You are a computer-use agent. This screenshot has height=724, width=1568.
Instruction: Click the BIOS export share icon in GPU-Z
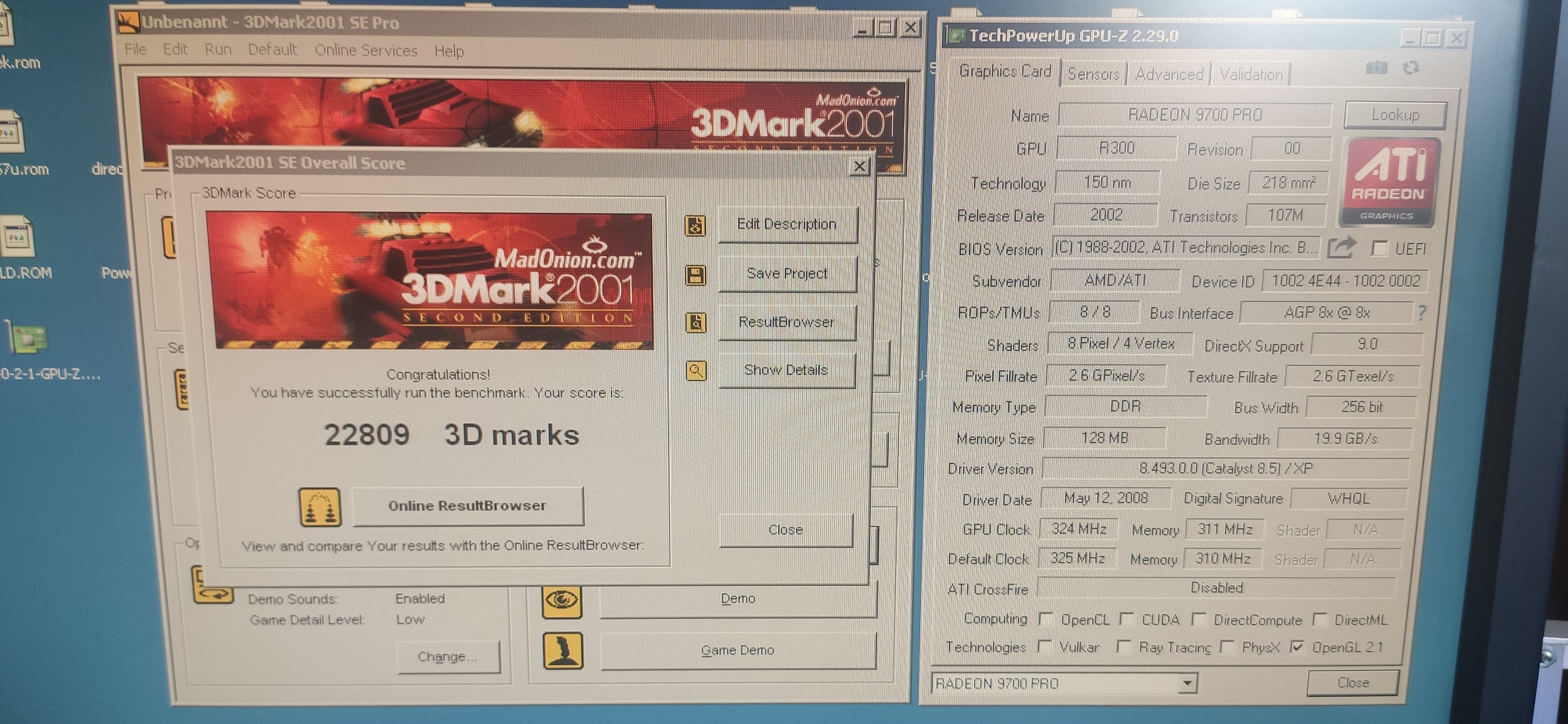1341,247
